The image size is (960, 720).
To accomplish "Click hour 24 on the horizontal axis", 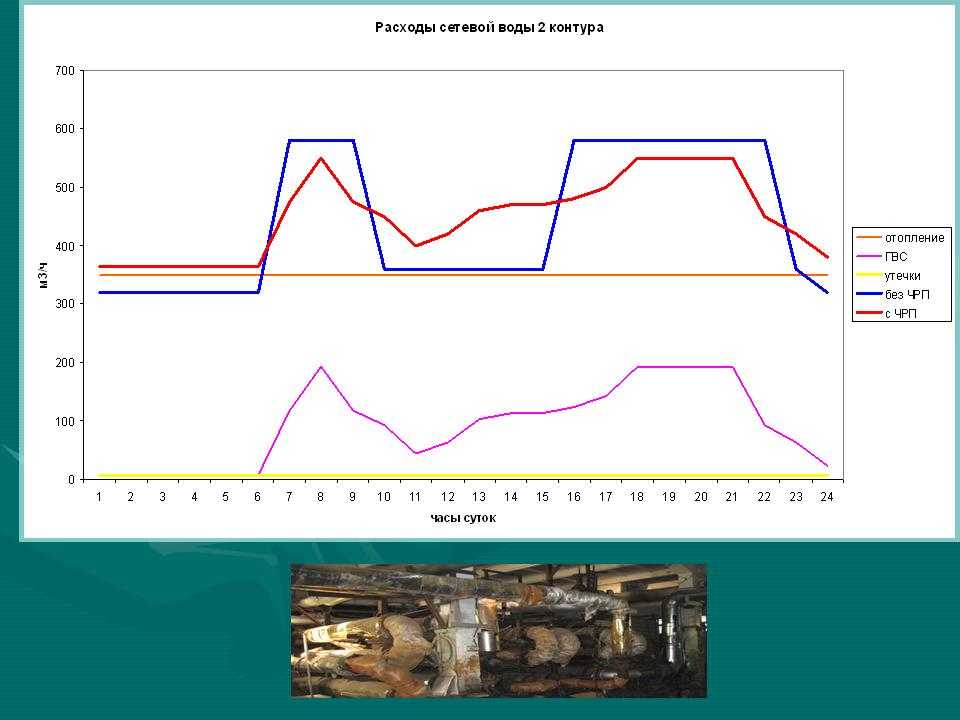I will click(826, 496).
